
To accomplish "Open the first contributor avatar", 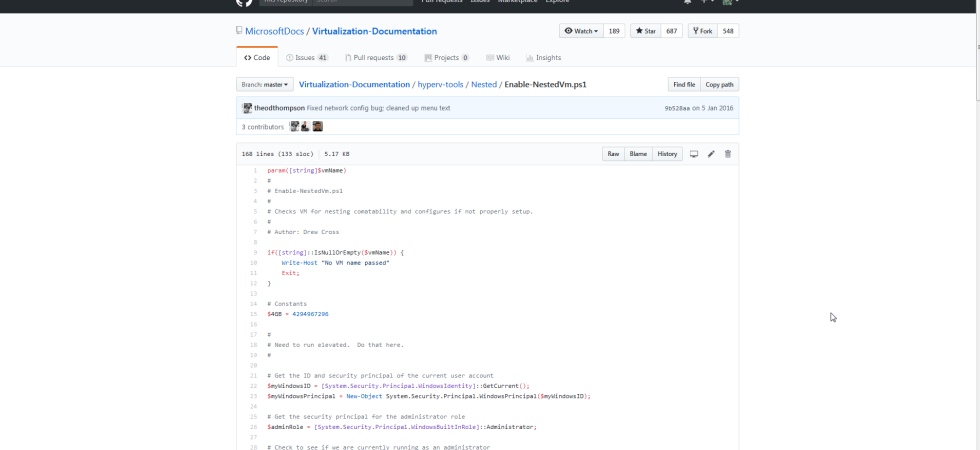I will (x=294, y=126).
